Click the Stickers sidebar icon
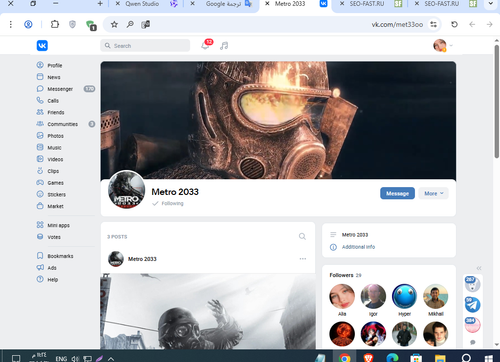 coord(40,194)
